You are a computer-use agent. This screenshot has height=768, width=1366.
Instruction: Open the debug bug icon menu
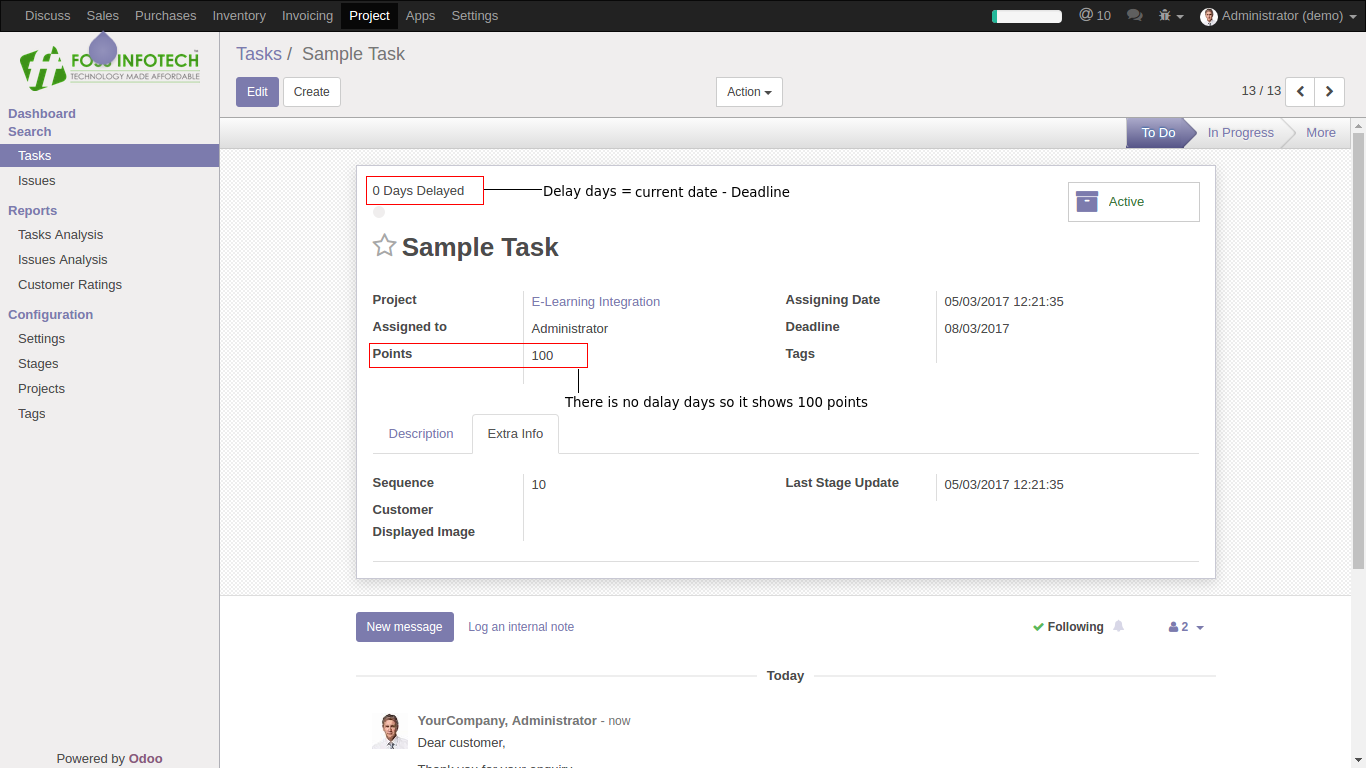pos(1170,16)
